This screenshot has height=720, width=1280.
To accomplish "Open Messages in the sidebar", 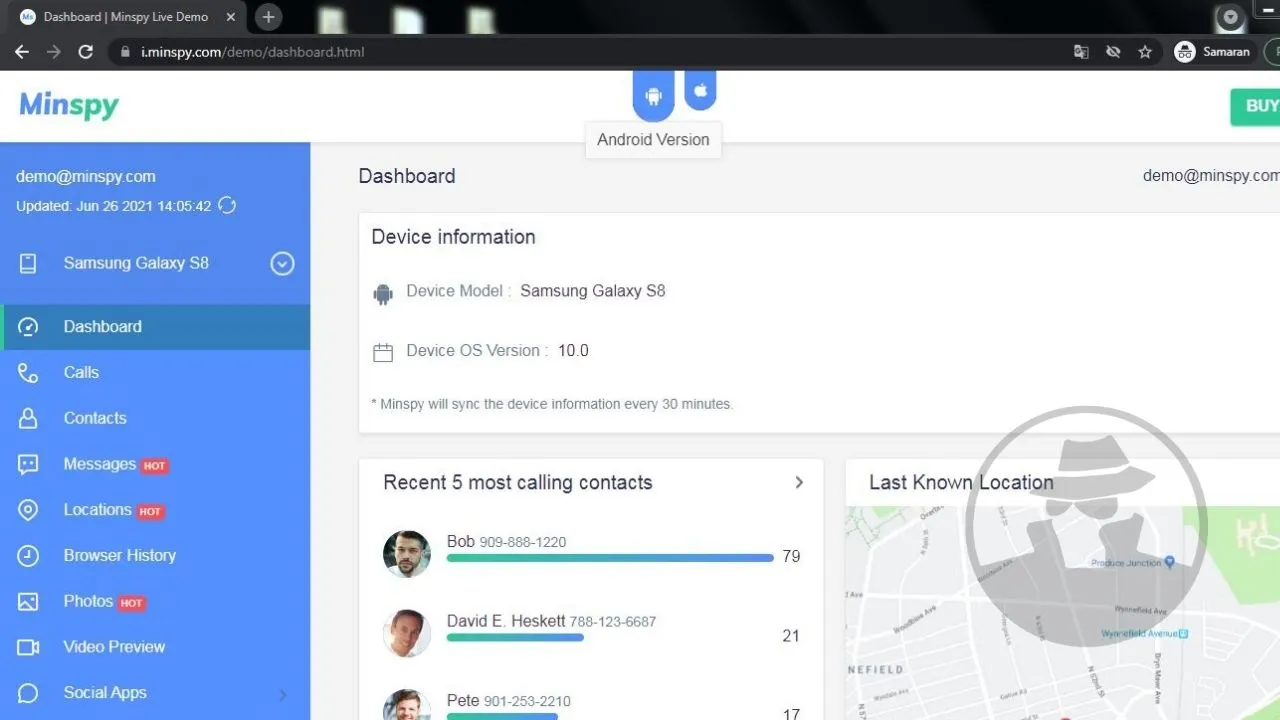I will [x=155, y=465].
